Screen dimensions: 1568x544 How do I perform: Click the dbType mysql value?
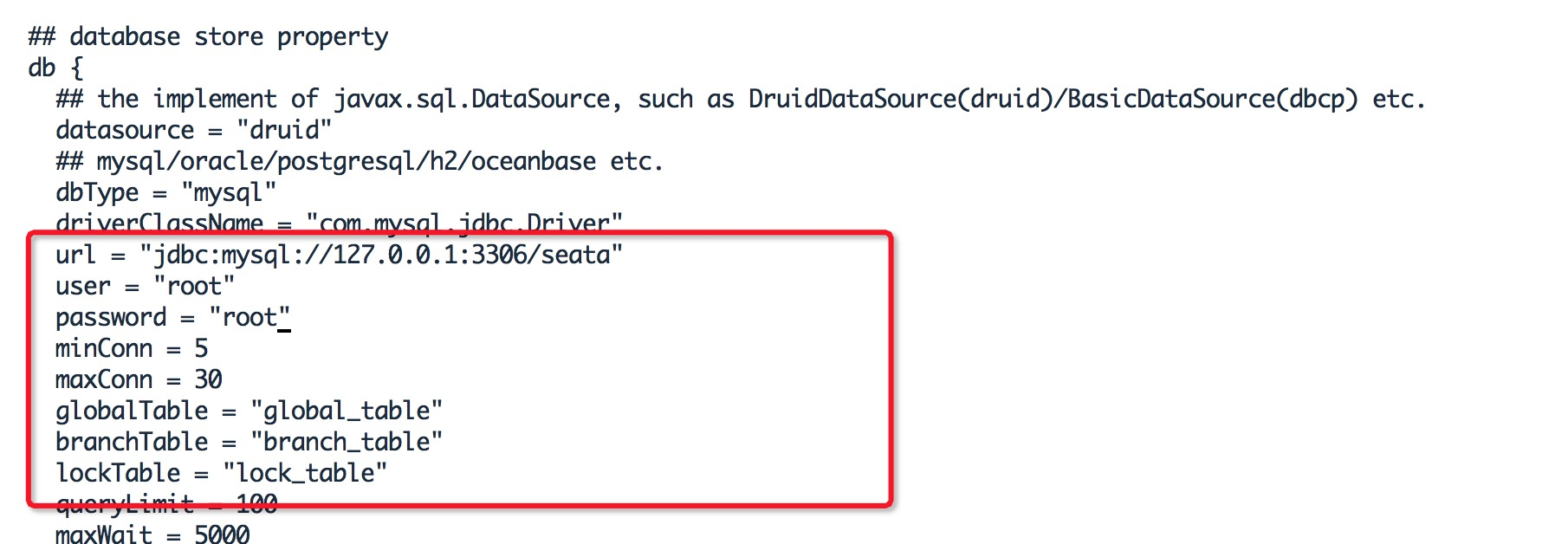point(229,192)
